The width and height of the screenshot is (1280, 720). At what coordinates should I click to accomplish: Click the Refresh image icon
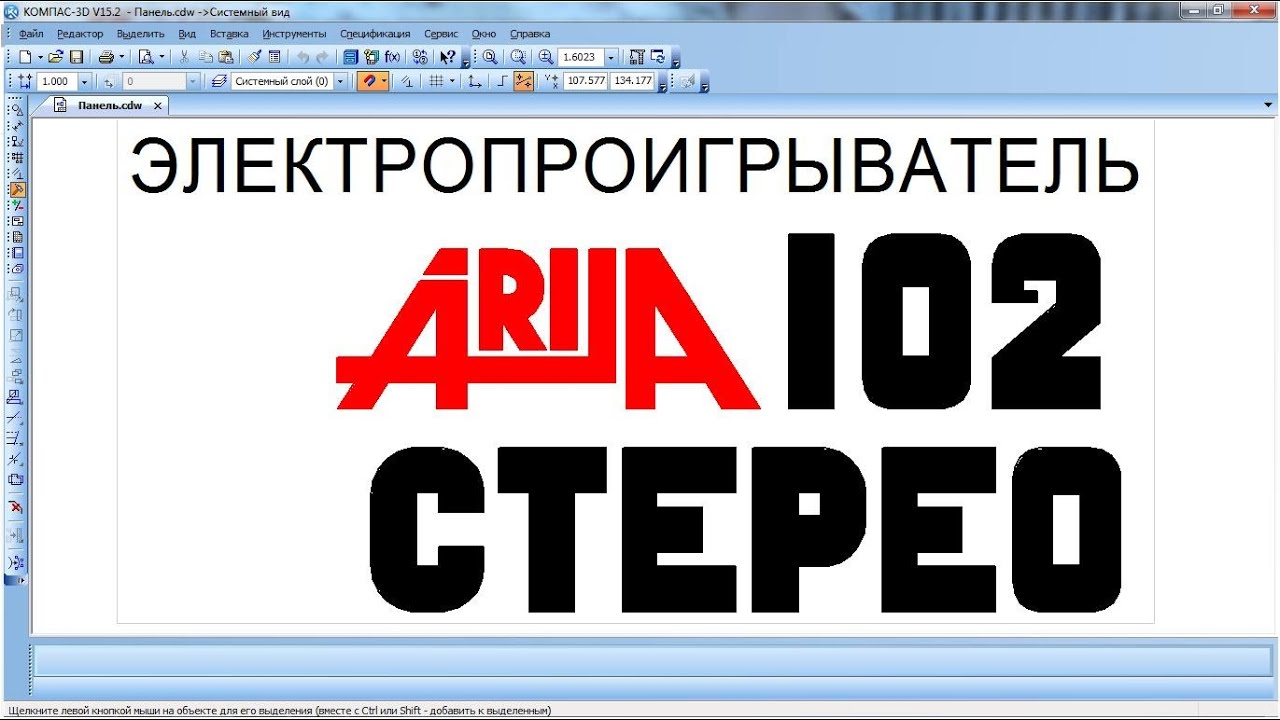658,57
